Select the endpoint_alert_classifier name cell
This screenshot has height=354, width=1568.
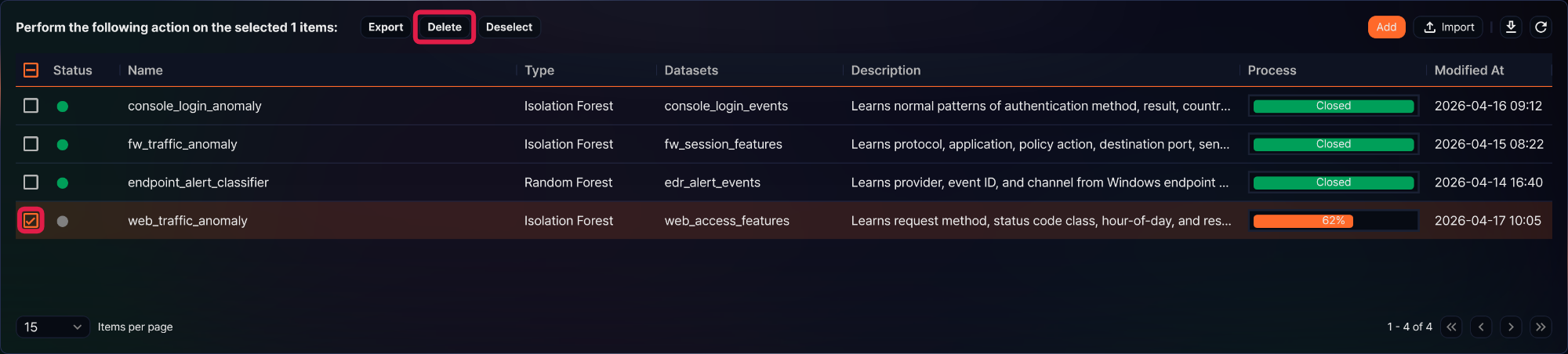pyautogui.click(x=198, y=183)
